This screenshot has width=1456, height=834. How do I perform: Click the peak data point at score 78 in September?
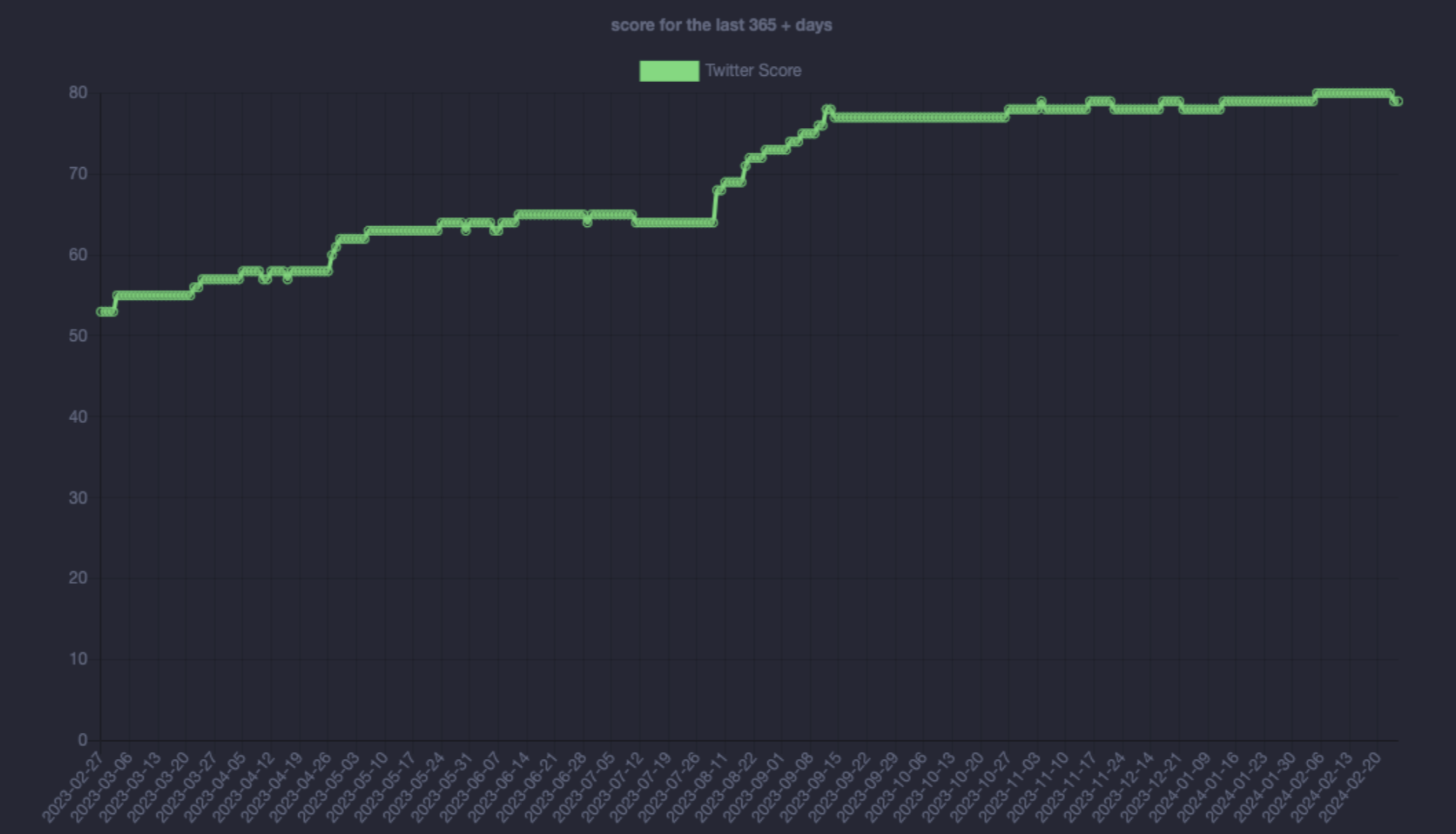pos(827,110)
